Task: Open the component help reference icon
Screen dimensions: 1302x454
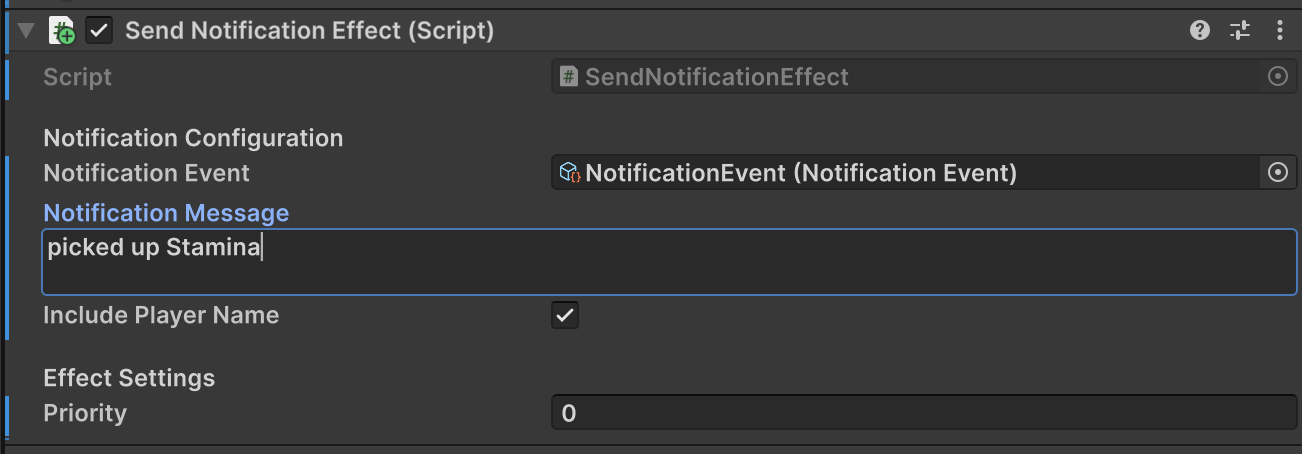Action: (1200, 31)
